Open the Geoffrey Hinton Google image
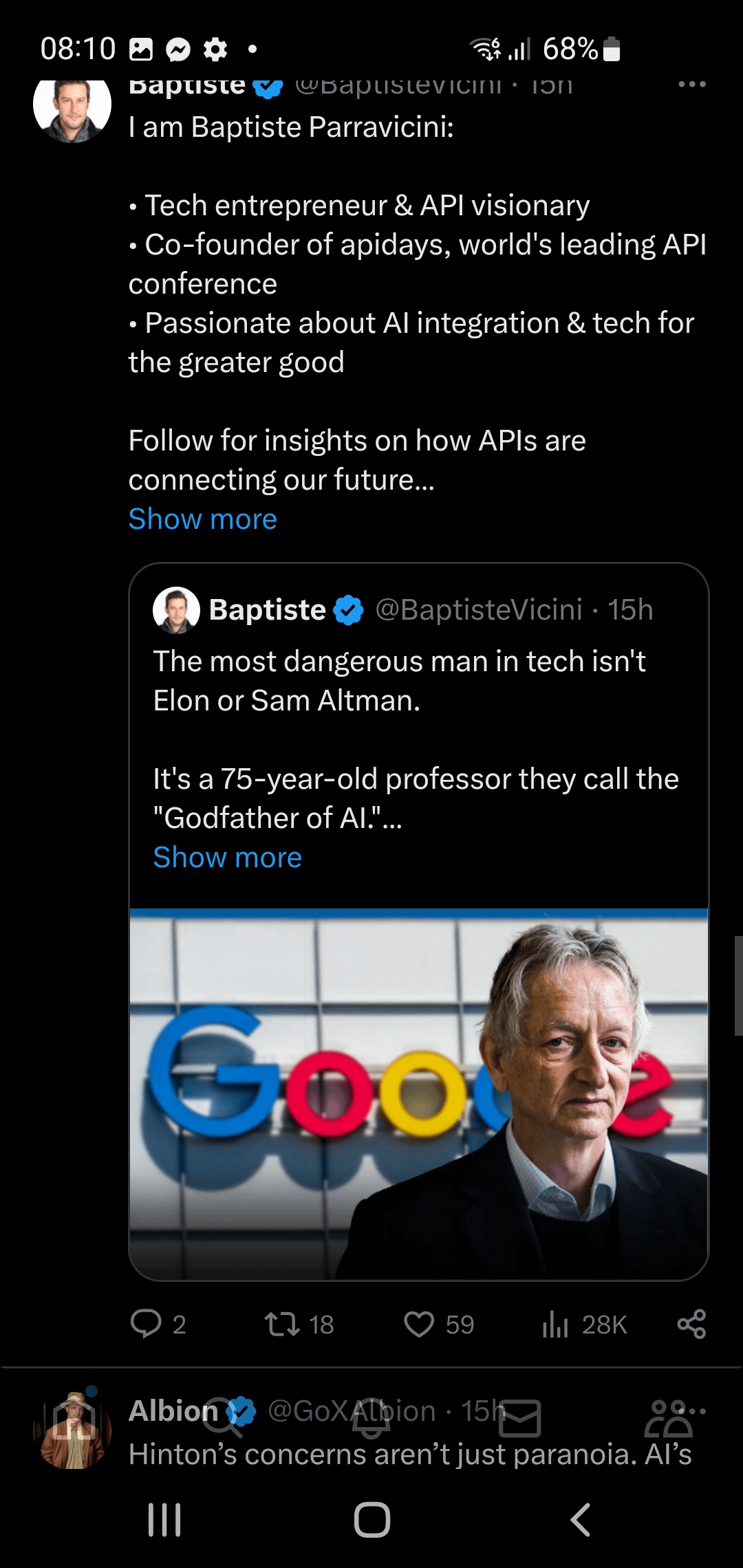This screenshot has height=1568, width=743. click(419, 1094)
